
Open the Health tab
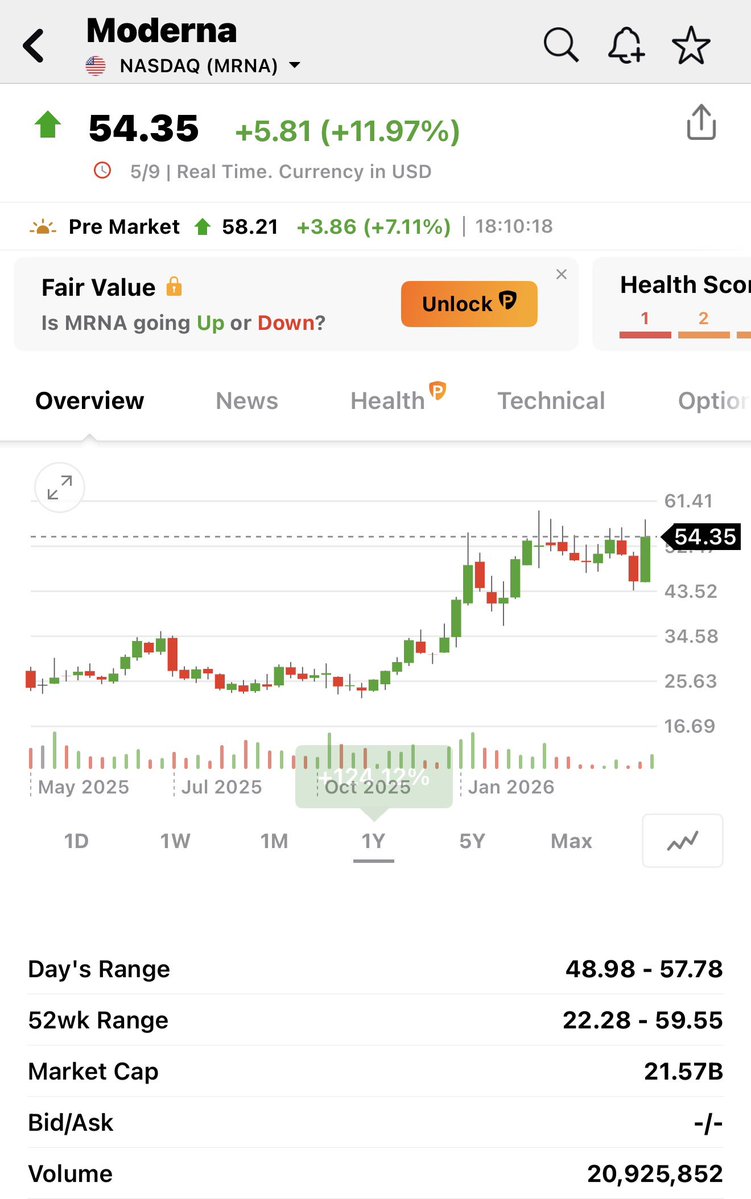tap(397, 398)
